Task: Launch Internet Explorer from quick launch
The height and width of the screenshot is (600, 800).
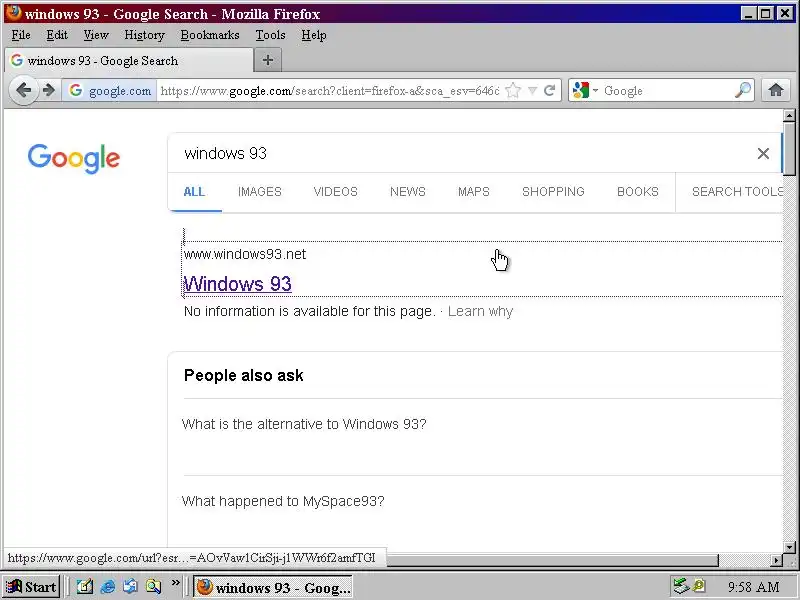Action: point(108,586)
